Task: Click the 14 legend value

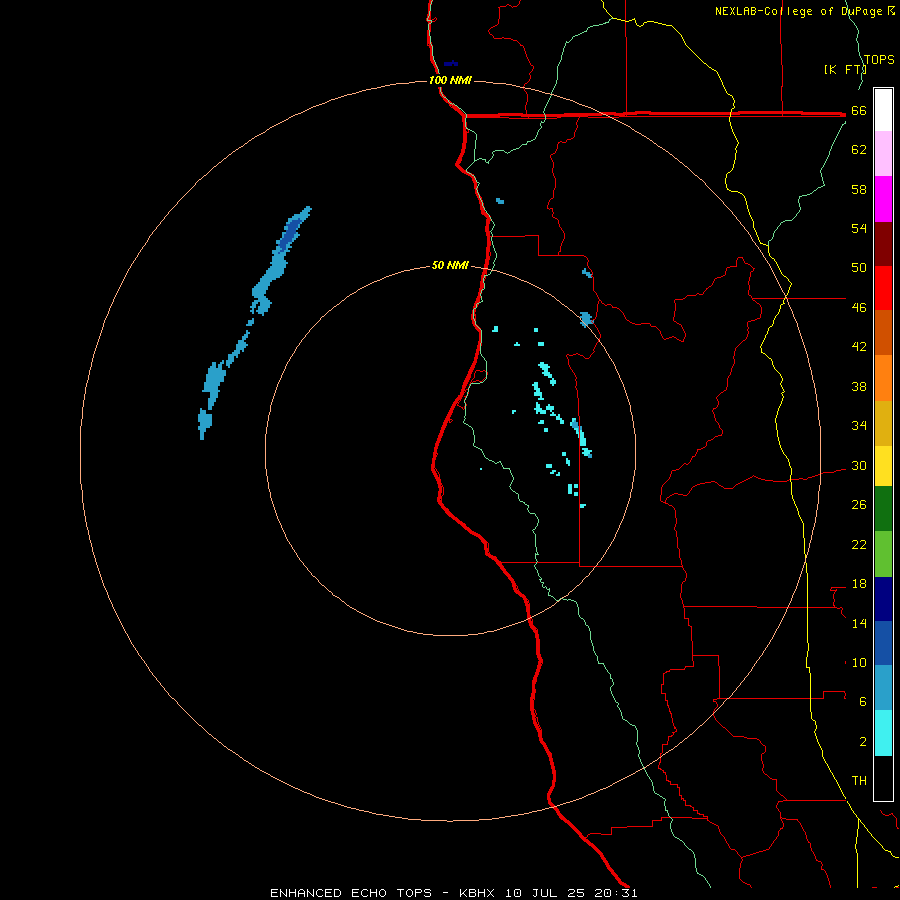Action: [x=859, y=623]
